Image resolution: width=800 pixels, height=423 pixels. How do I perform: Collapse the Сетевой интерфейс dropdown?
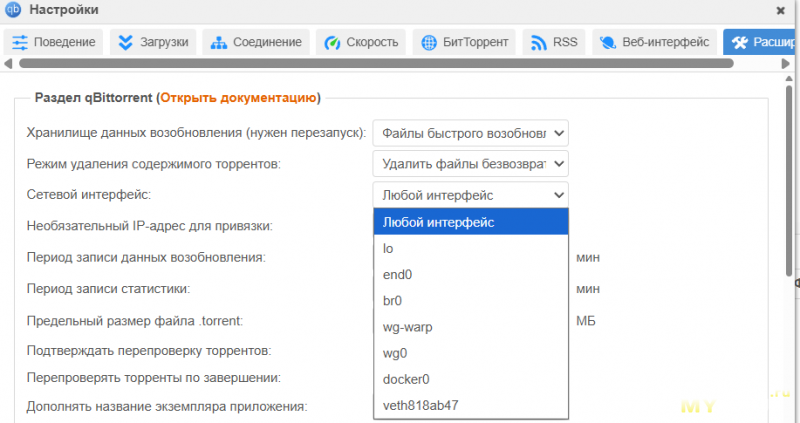(470, 195)
